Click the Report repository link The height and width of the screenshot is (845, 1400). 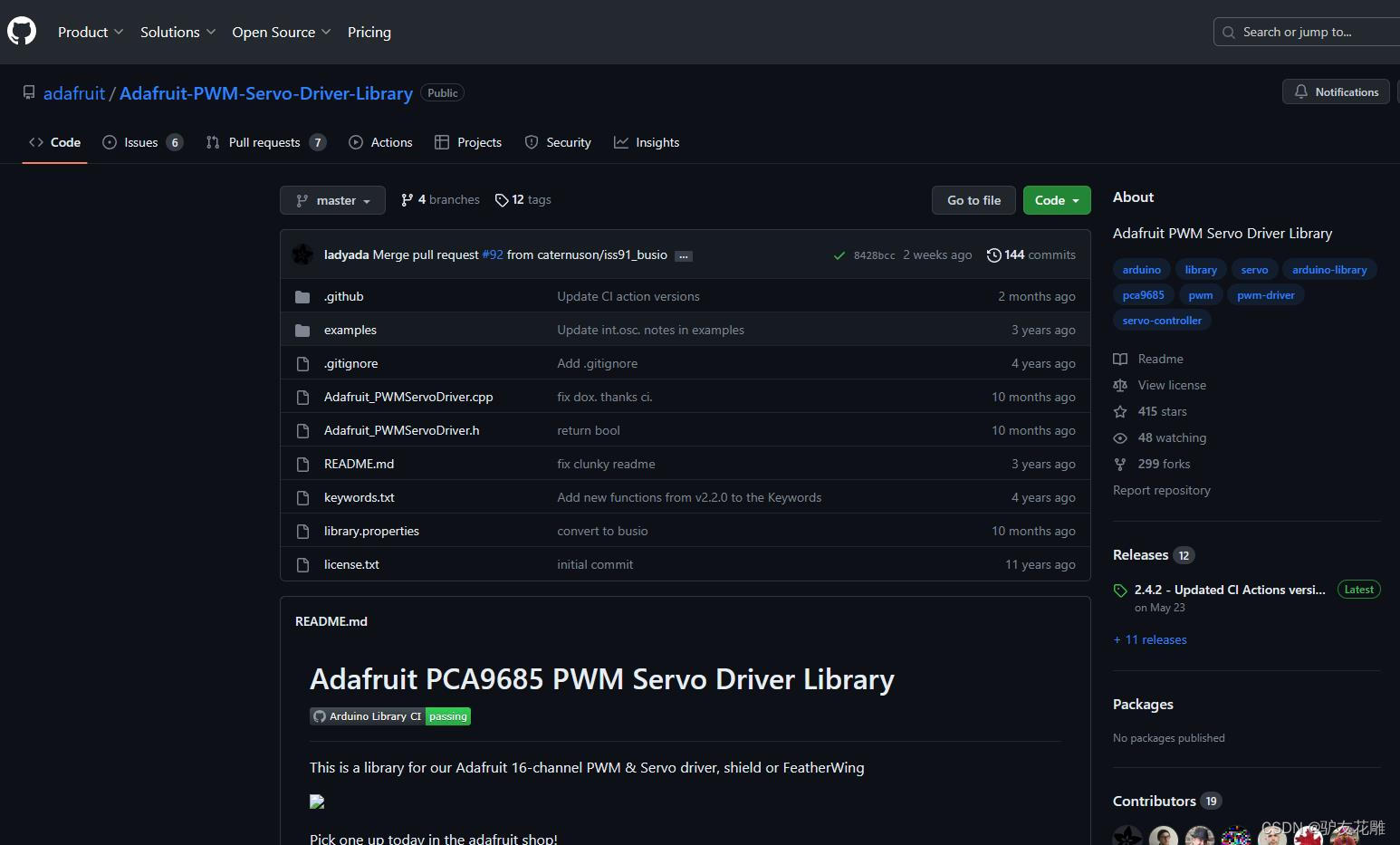click(1161, 490)
